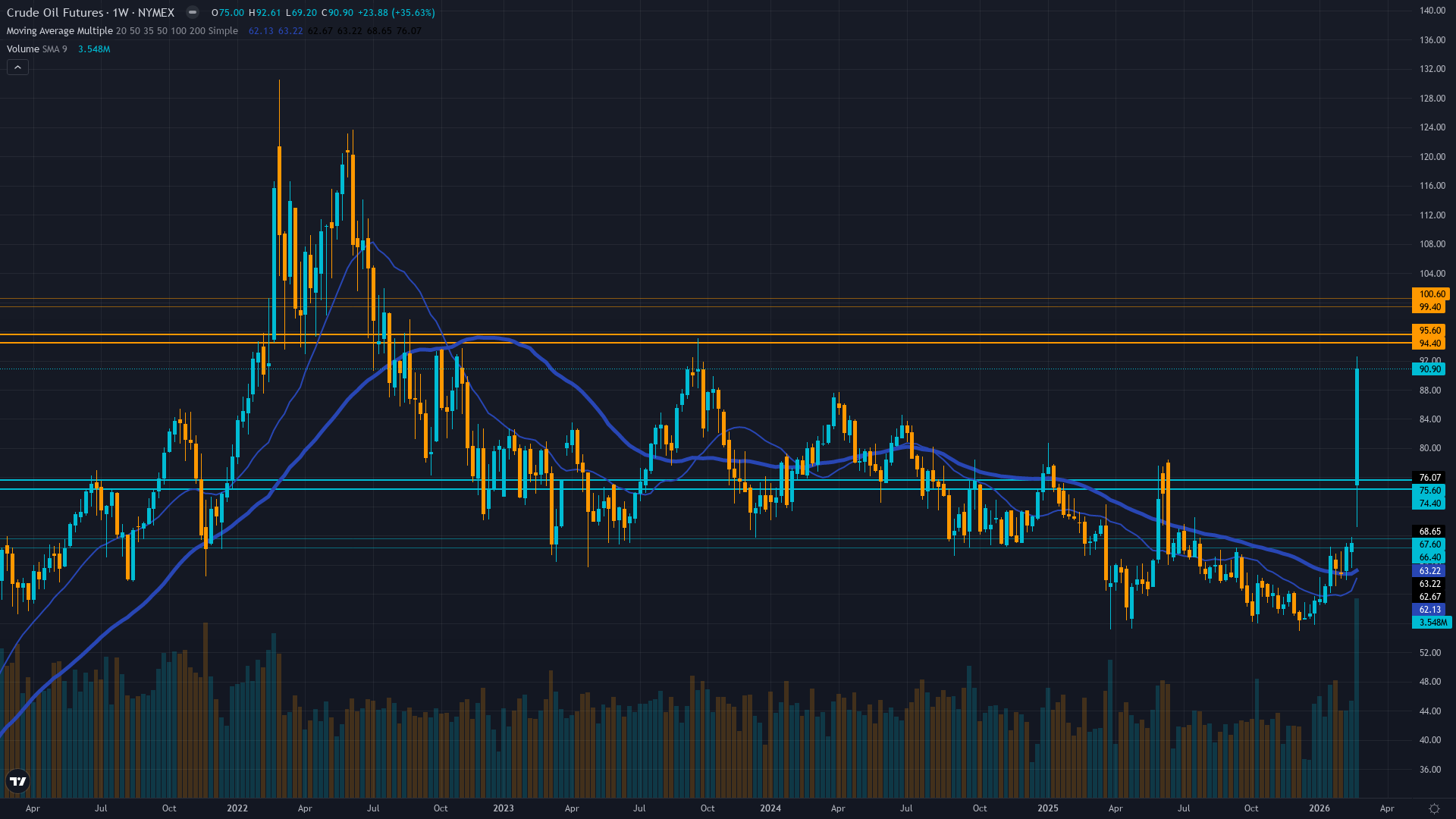
Task: Click the 2023 label on time axis
Action: click(x=504, y=808)
